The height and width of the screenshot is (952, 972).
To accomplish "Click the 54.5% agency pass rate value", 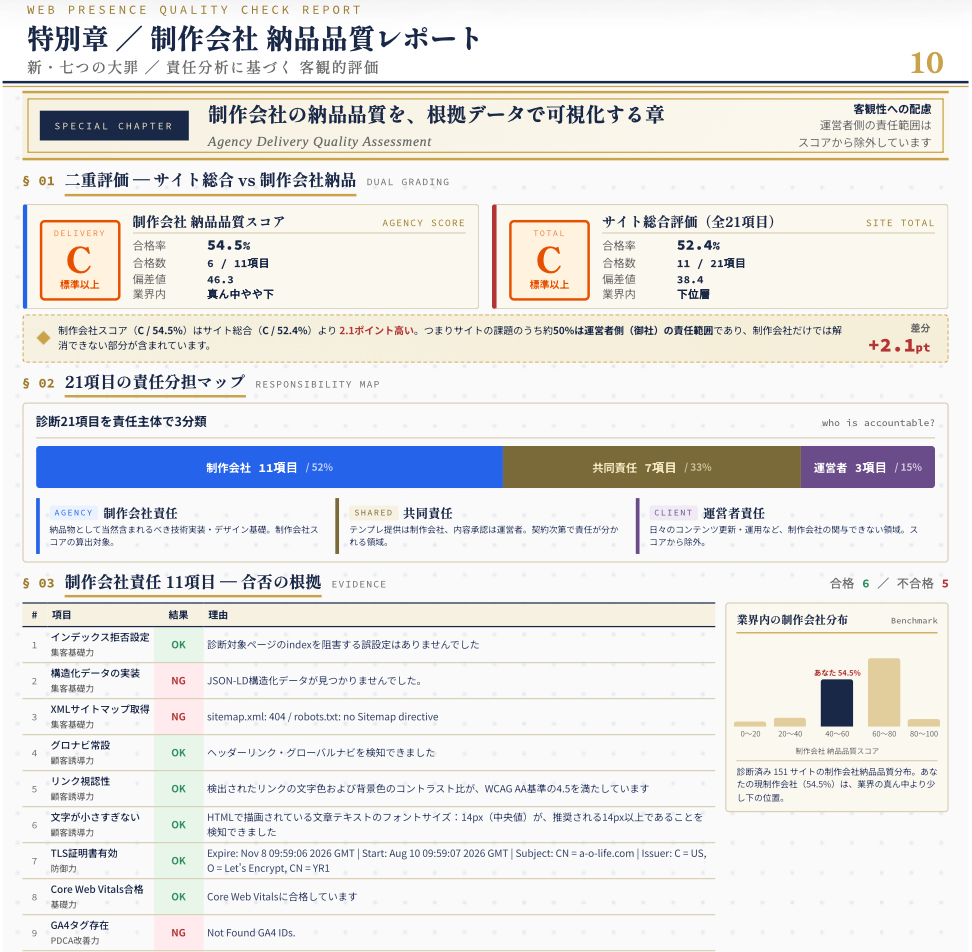I will click(229, 245).
